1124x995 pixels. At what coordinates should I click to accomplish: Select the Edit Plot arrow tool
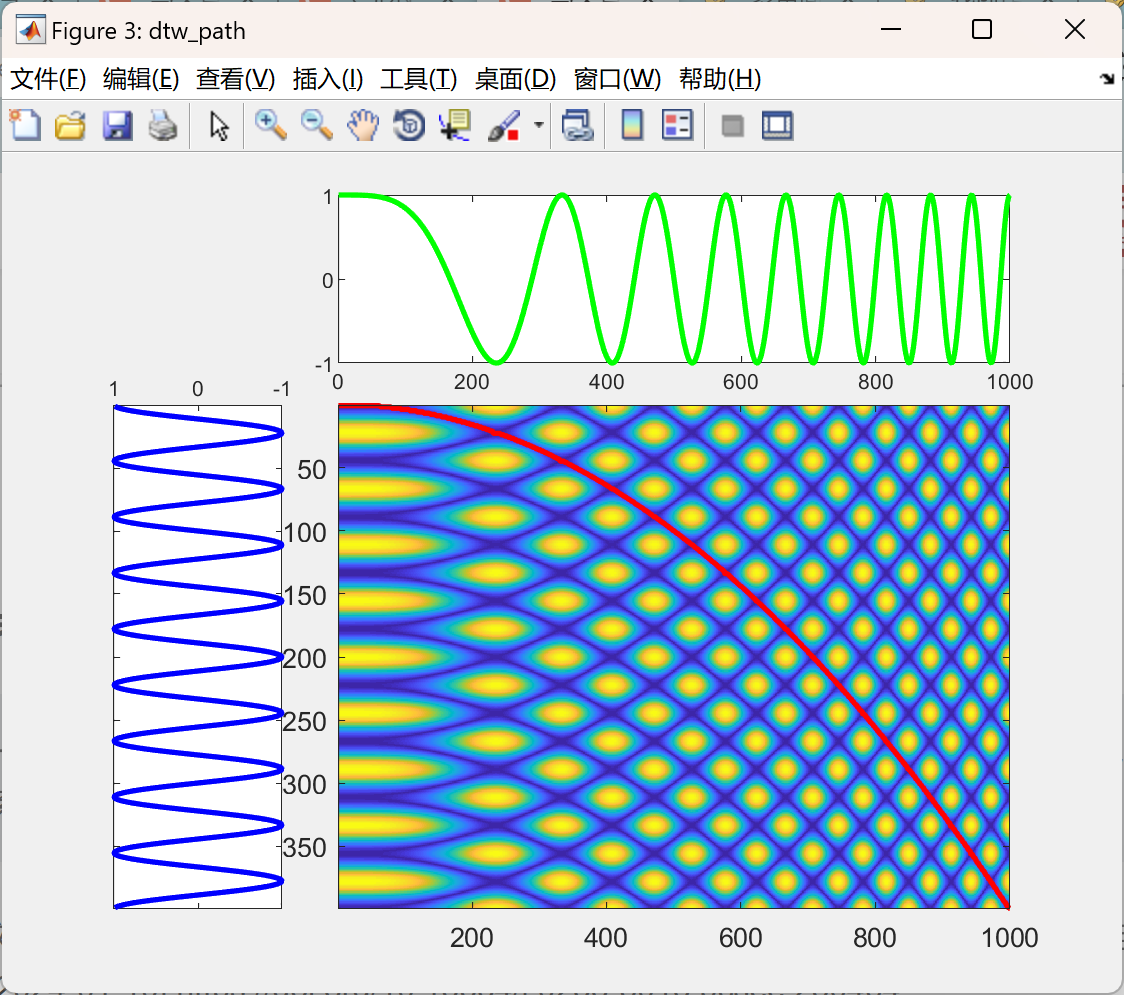(x=216, y=125)
